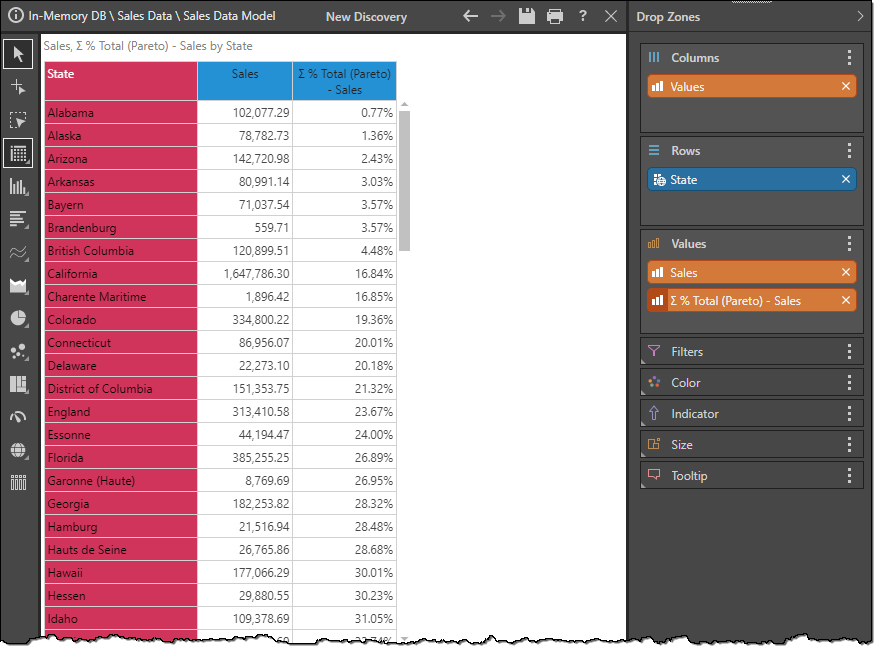Image resolution: width=877 pixels, height=649 pixels.
Task: Remove the State chip from Rows
Action: pyautogui.click(x=846, y=180)
